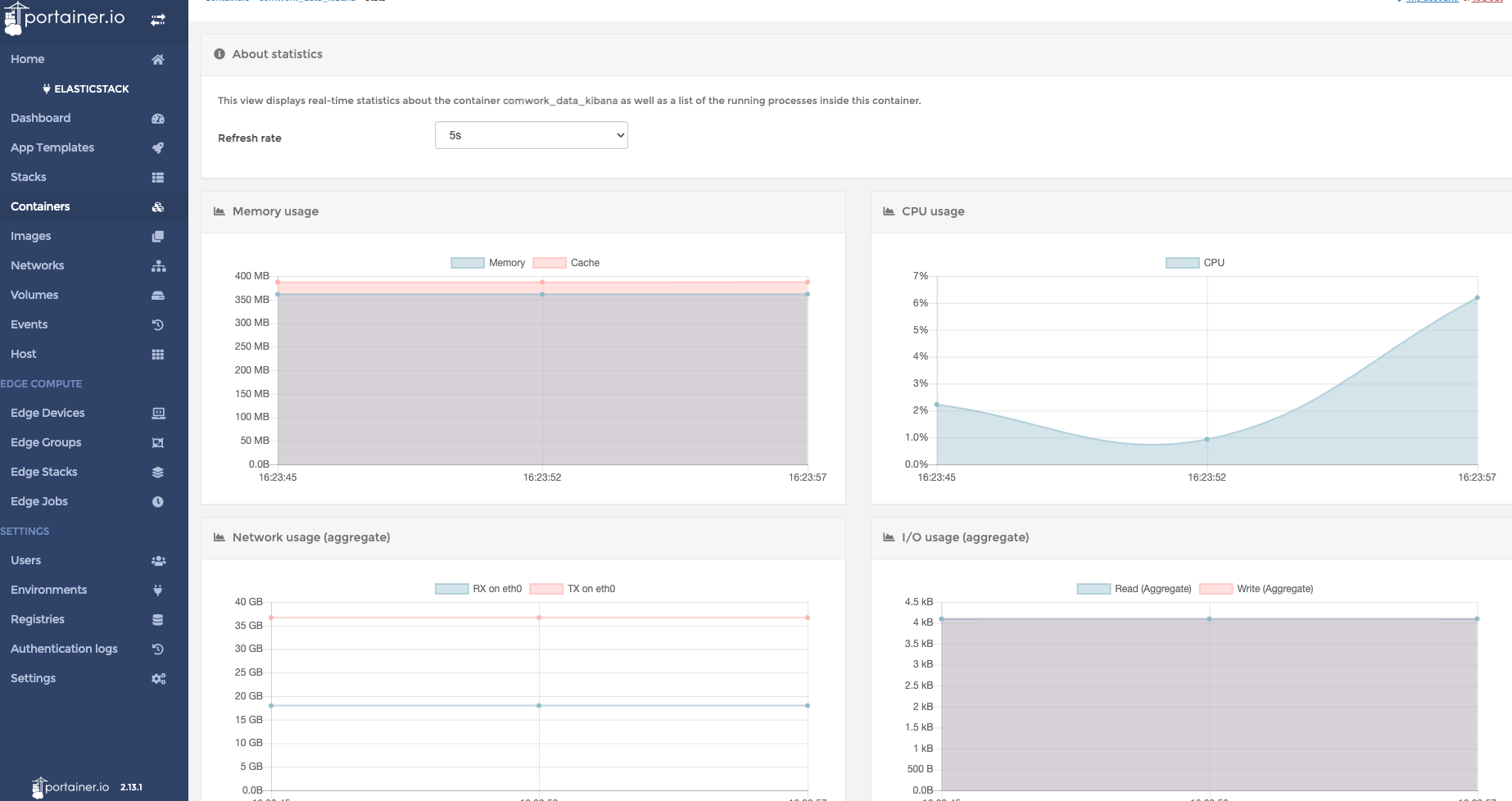This screenshot has width=1512, height=801.
Task: Click the About statistics info icon
Action: click(220, 54)
